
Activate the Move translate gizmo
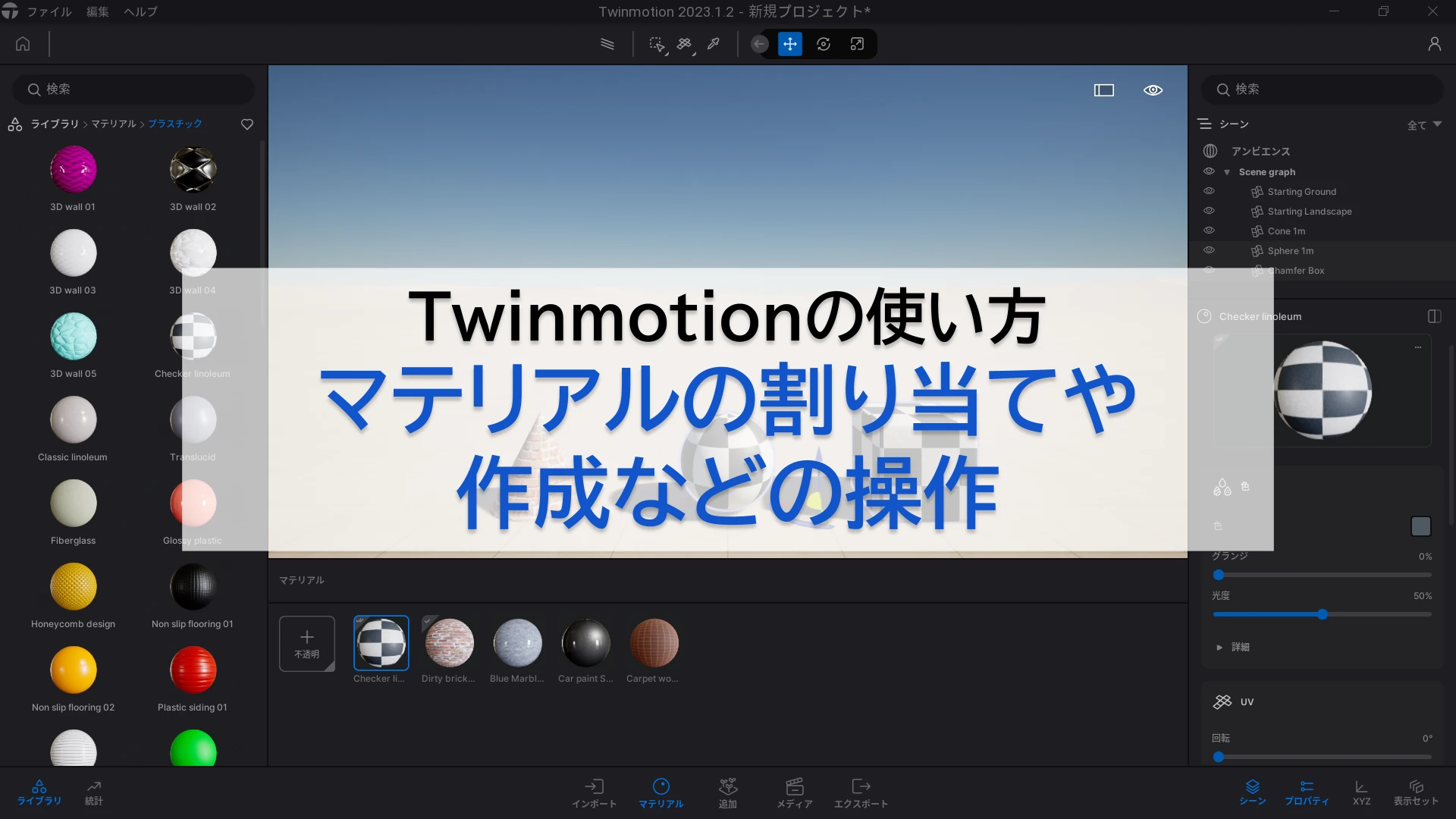pyautogui.click(x=790, y=44)
